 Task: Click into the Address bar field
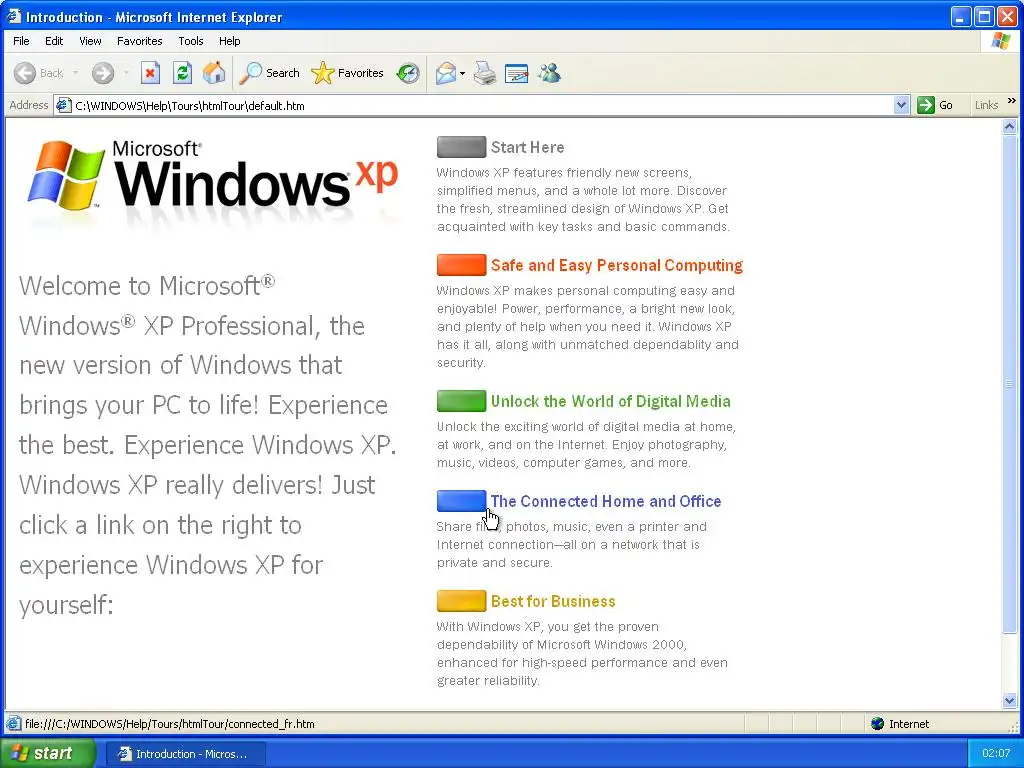(482, 105)
